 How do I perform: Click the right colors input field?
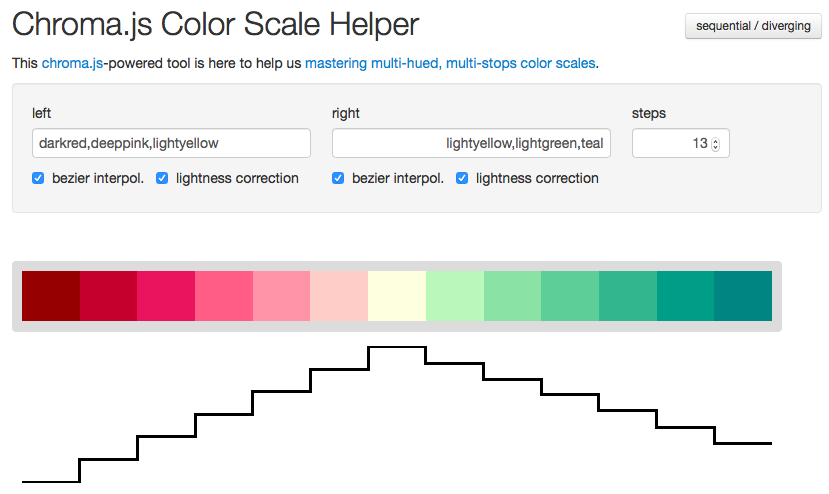point(471,143)
